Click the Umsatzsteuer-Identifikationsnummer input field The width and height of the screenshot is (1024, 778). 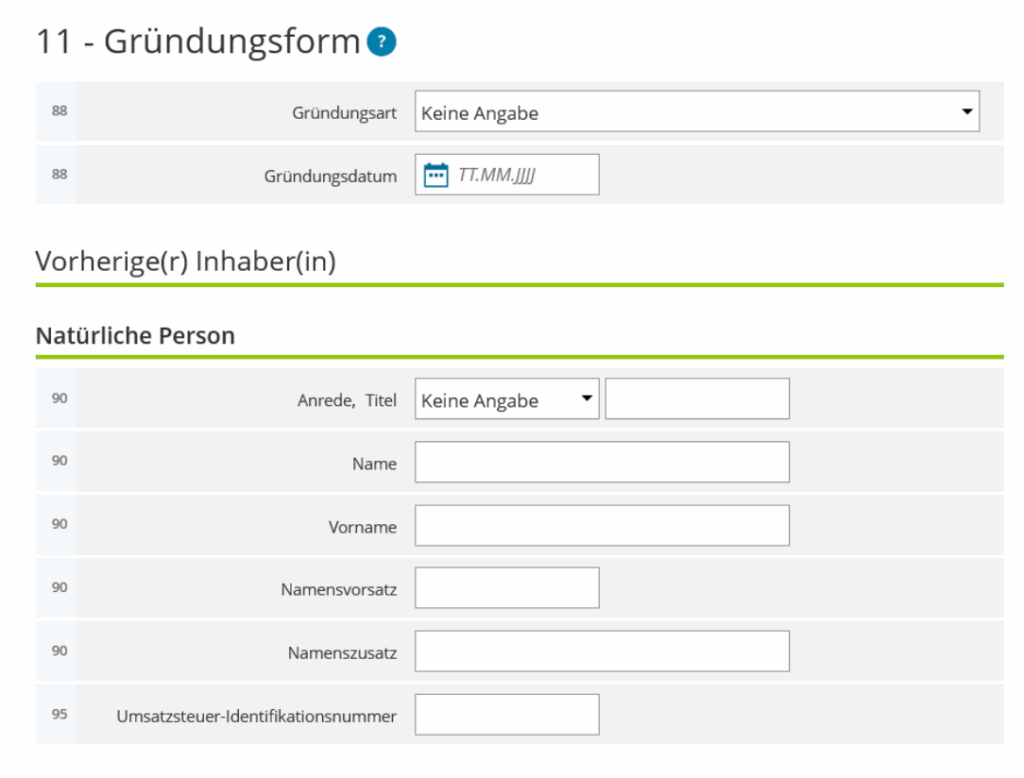pyautogui.click(x=507, y=715)
